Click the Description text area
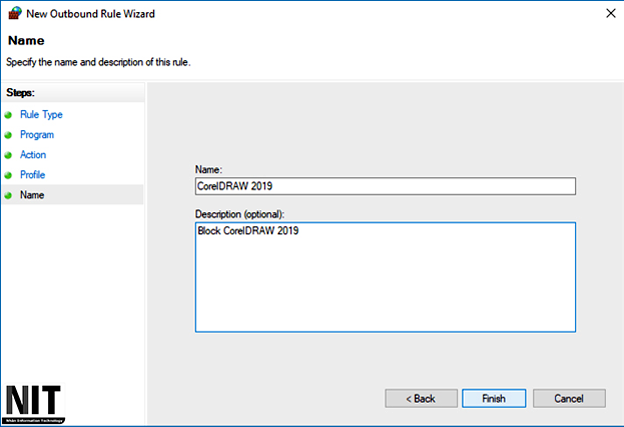The width and height of the screenshot is (624, 427). pos(385,277)
